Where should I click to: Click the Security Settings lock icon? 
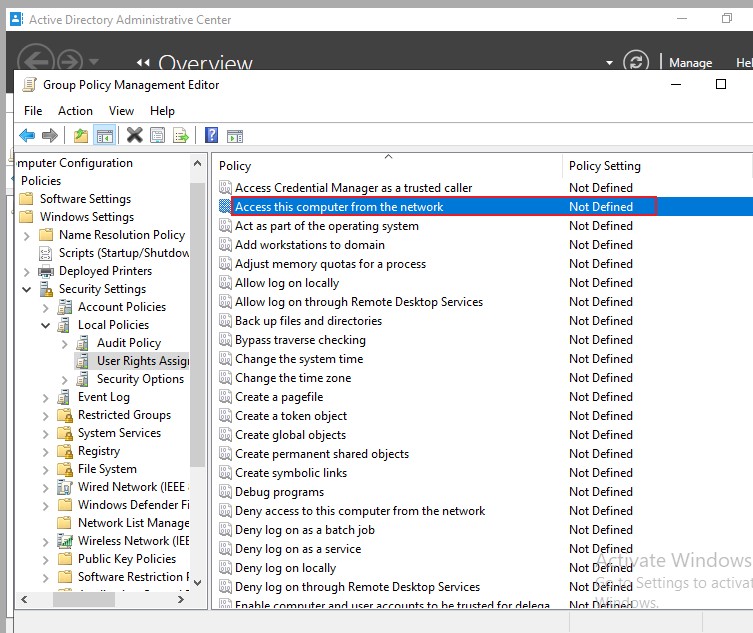point(46,289)
